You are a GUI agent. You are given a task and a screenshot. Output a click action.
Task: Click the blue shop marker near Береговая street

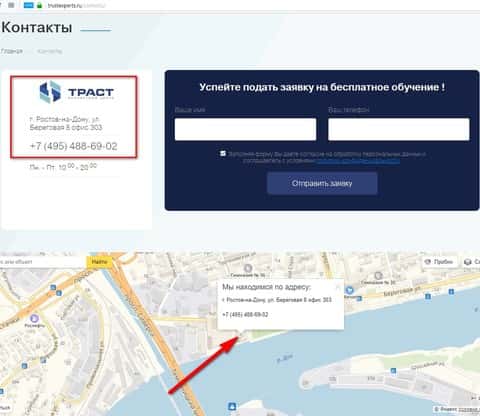point(349,290)
